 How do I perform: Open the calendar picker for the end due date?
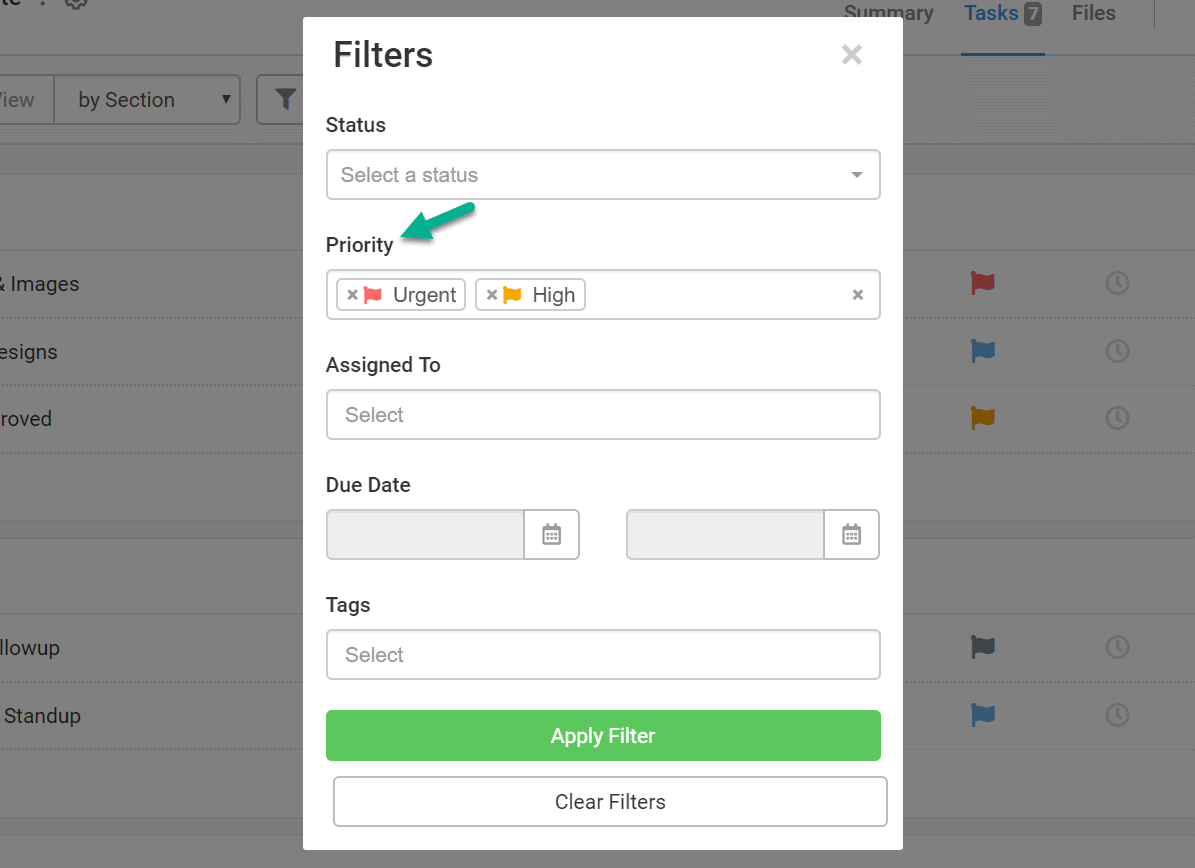pyautogui.click(x=851, y=534)
